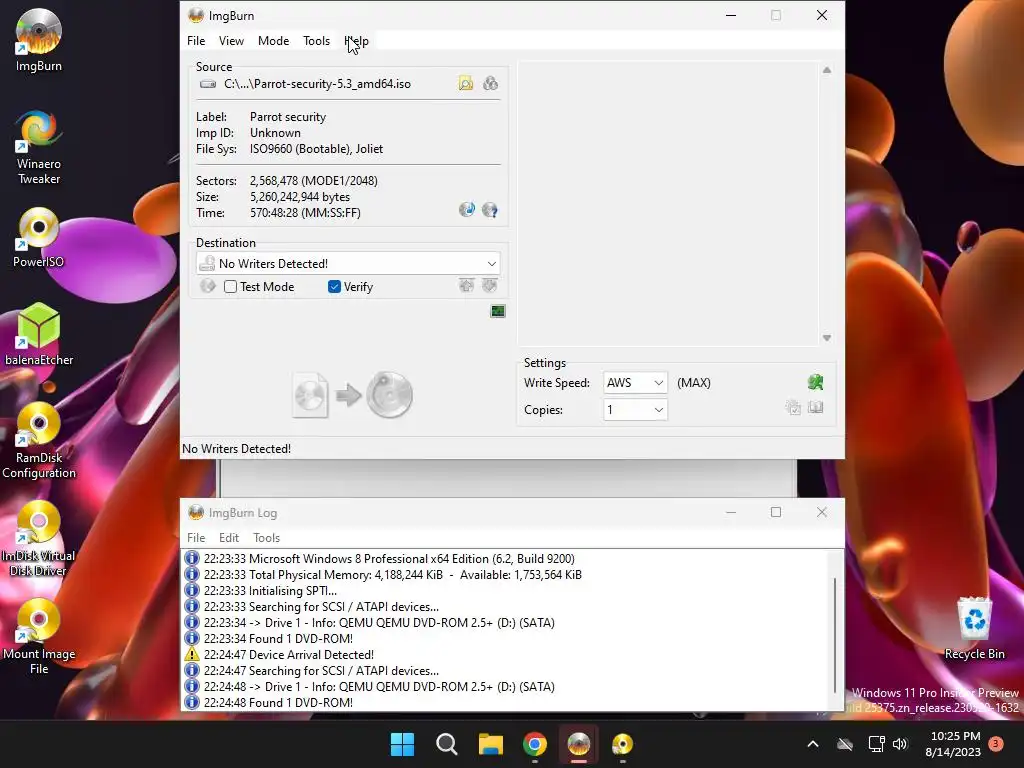Screen dimensions: 1024x768
Task: Open the image information help icon
Action: point(490,210)
